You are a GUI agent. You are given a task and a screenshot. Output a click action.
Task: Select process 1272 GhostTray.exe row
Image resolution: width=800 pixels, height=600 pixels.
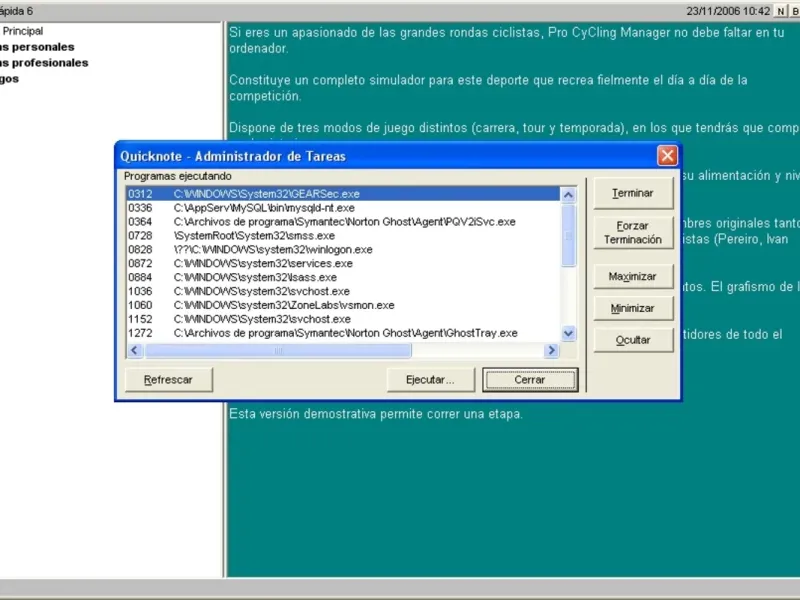[x=343, y=333]
